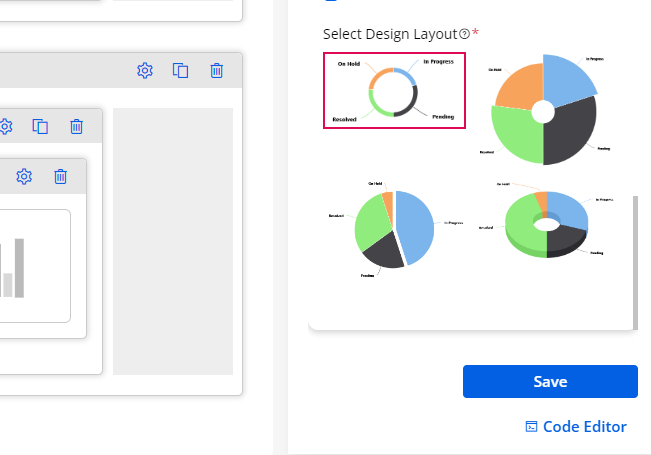Pick the flat pie chart layout
Viewport: 651px width, 455px height.
point(394,230)
